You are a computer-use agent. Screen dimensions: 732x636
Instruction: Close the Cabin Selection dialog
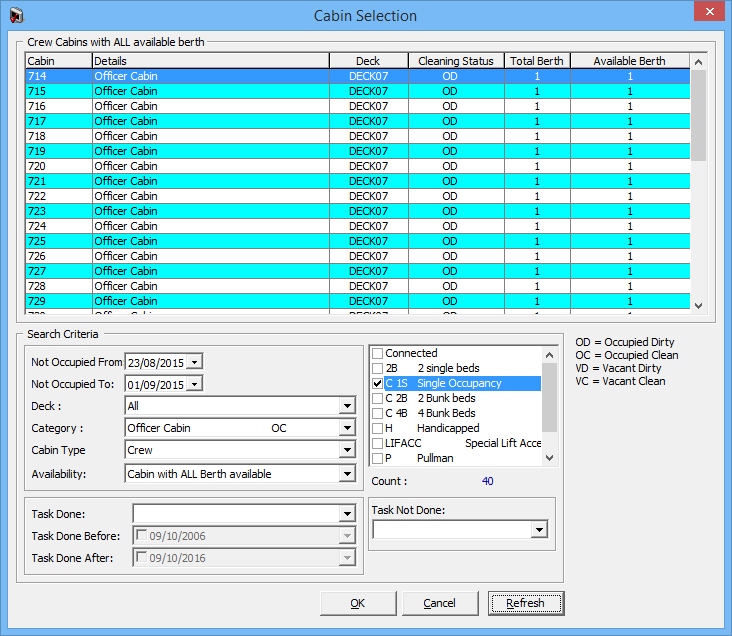pos(709,11)
